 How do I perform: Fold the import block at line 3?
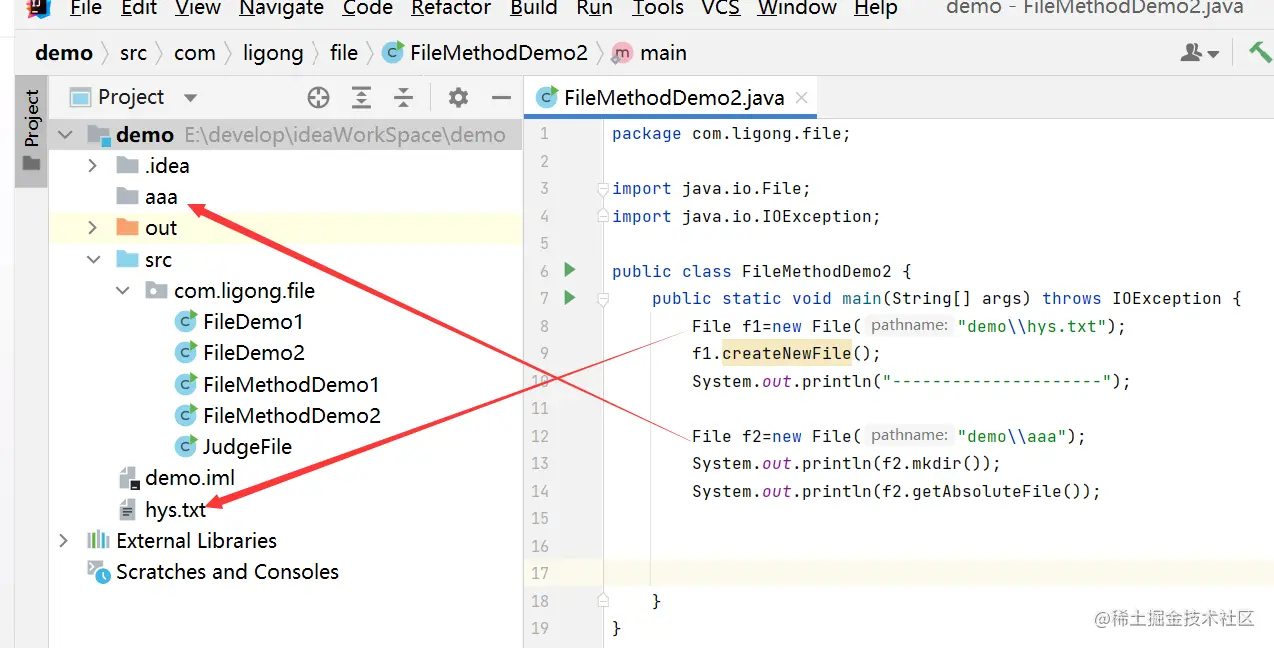coord(602,188)
